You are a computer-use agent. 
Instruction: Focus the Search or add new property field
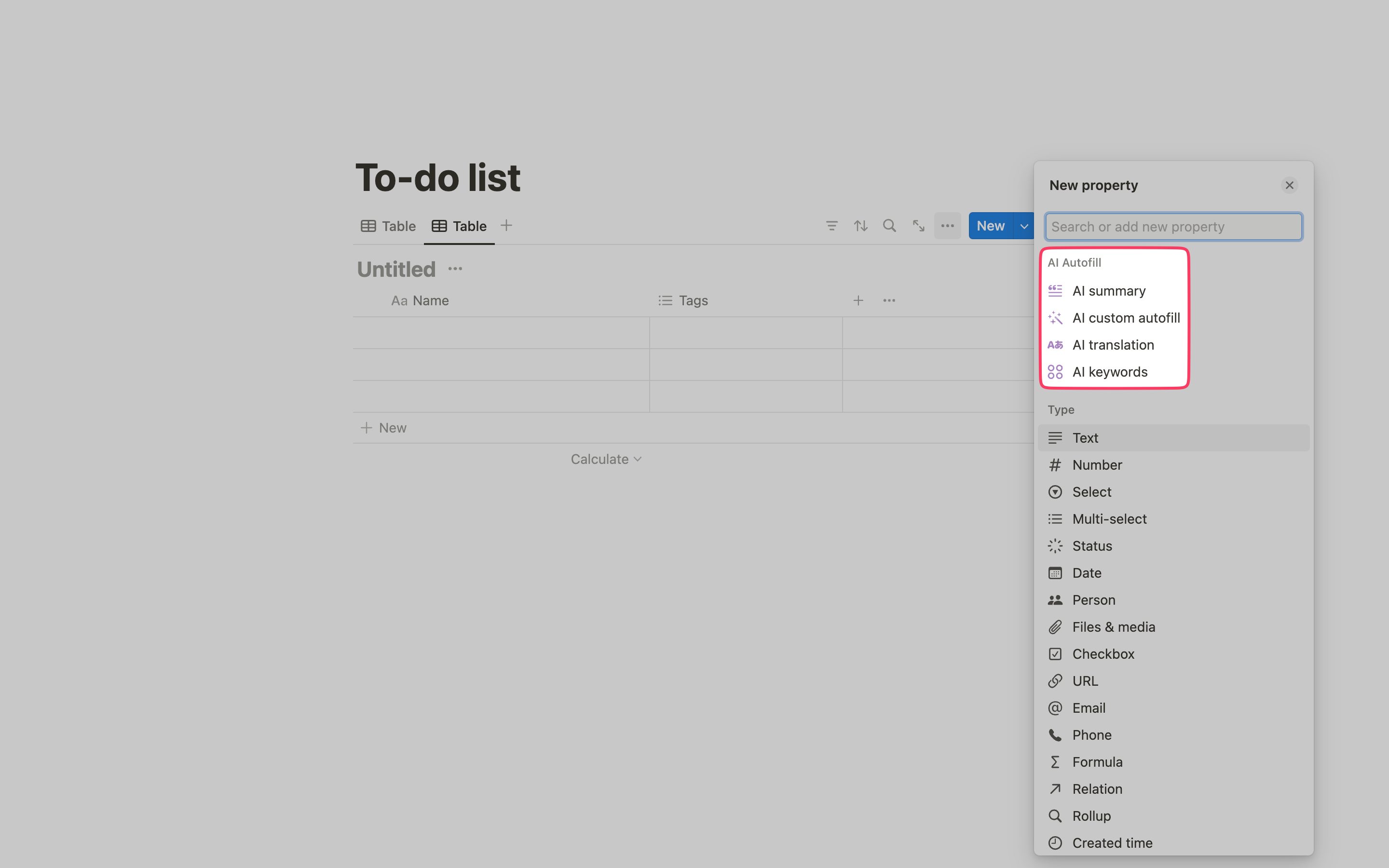(1173, 227)
